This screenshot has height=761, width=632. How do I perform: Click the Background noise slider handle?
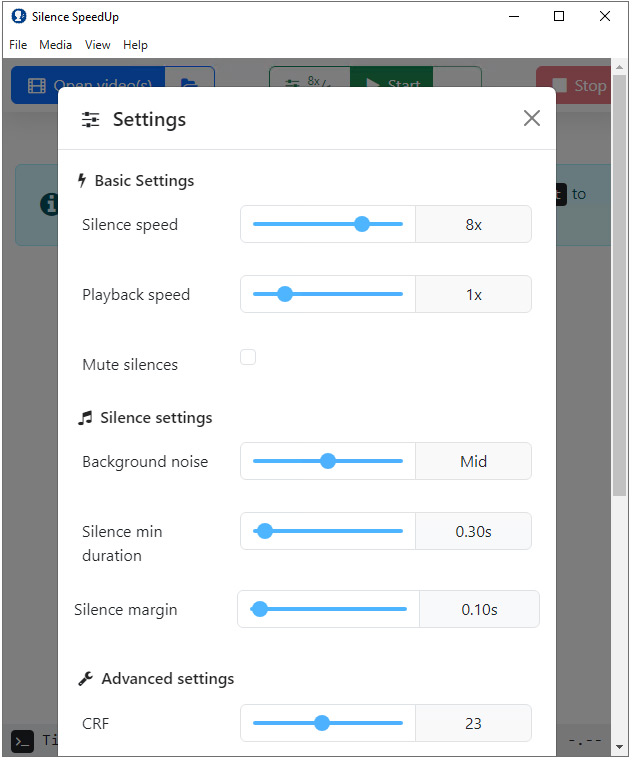pyautogui.click(x=328, y=461)
